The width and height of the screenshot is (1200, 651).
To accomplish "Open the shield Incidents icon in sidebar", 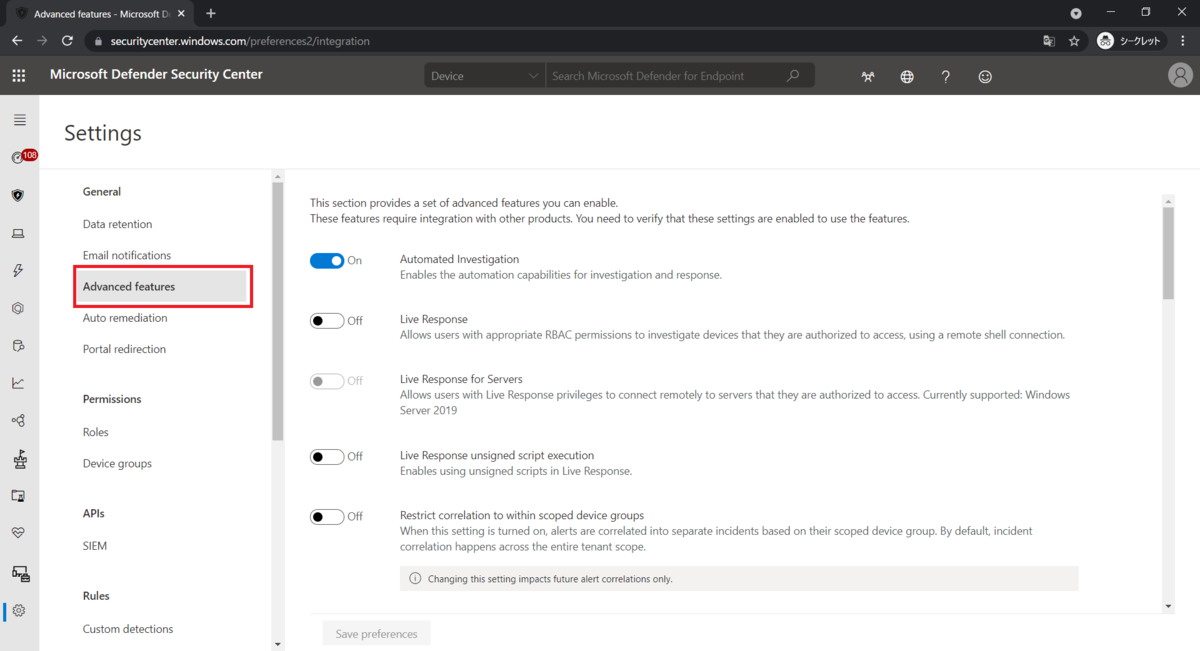I will pos(18,196).
